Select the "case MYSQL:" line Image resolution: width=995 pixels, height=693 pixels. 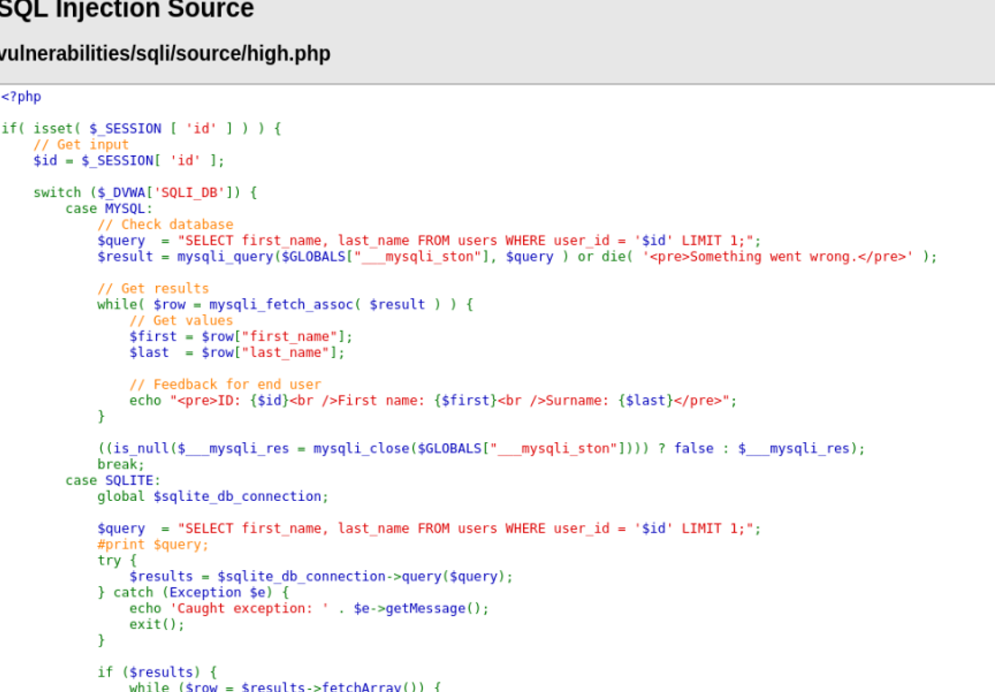pos(109,209)
